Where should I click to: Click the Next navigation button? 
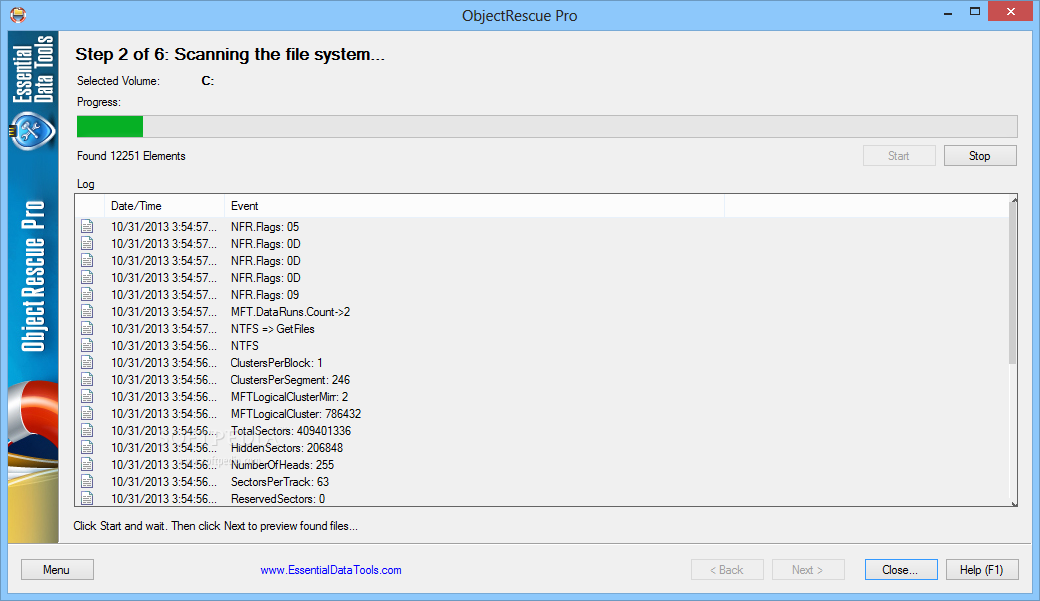point(808,570)
